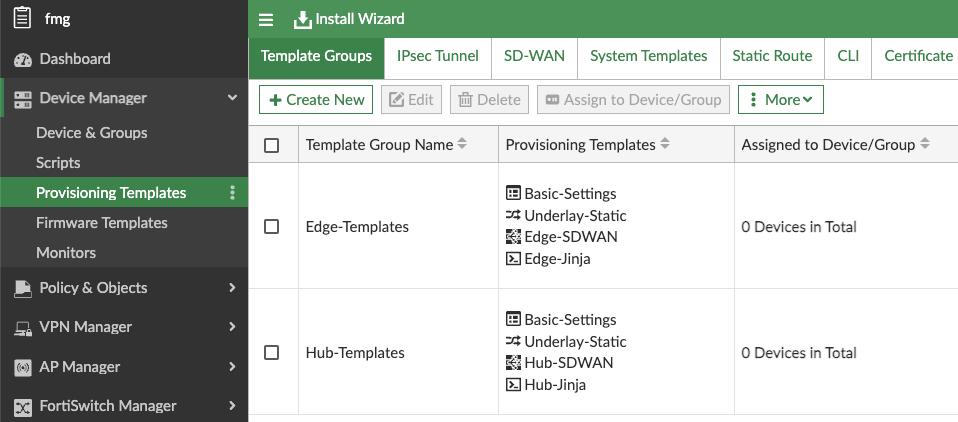Click the VPN Manager laptop-lock icon

tap(23, 329)
